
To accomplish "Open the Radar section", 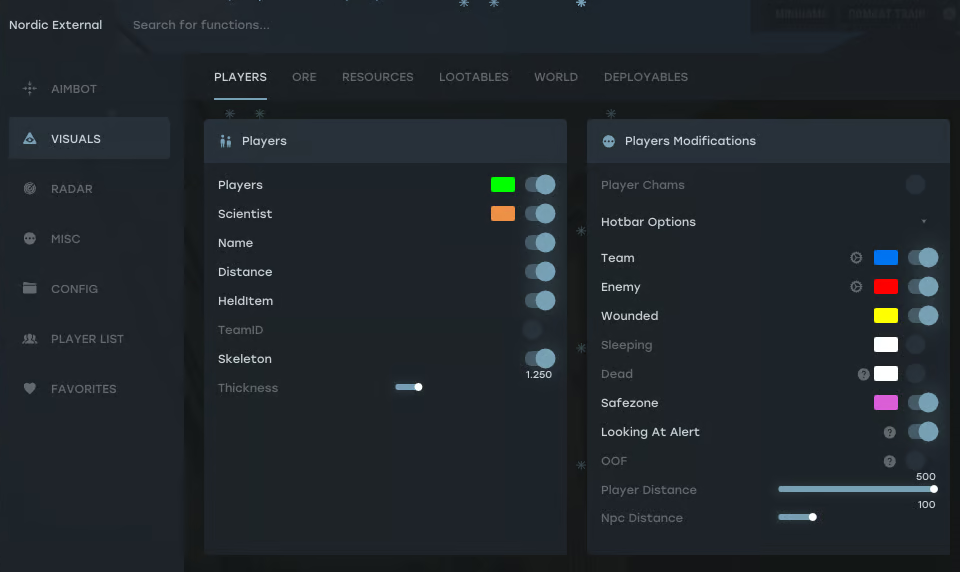I will [x=89, y=189].
